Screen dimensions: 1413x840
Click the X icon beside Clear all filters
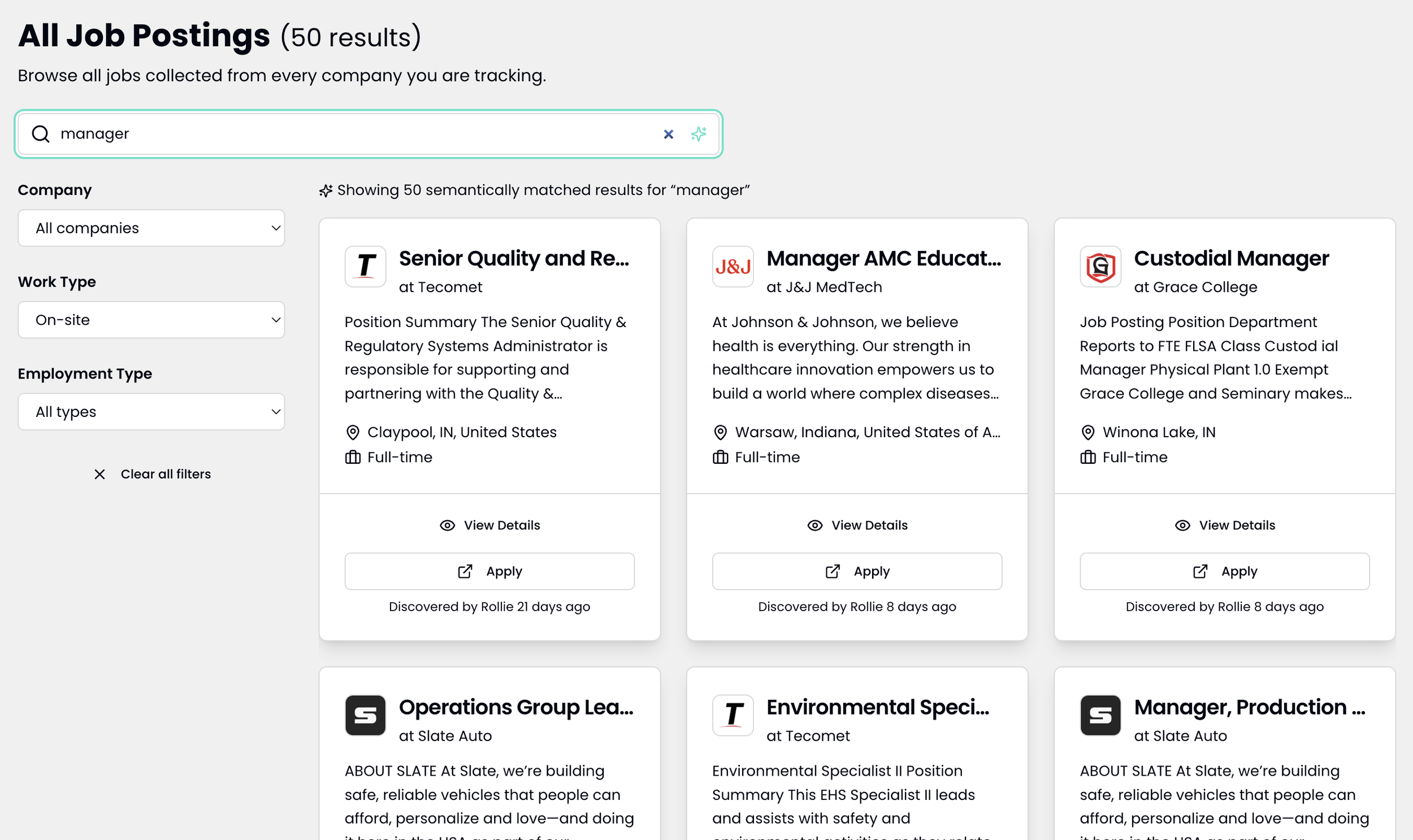(99, 475)
